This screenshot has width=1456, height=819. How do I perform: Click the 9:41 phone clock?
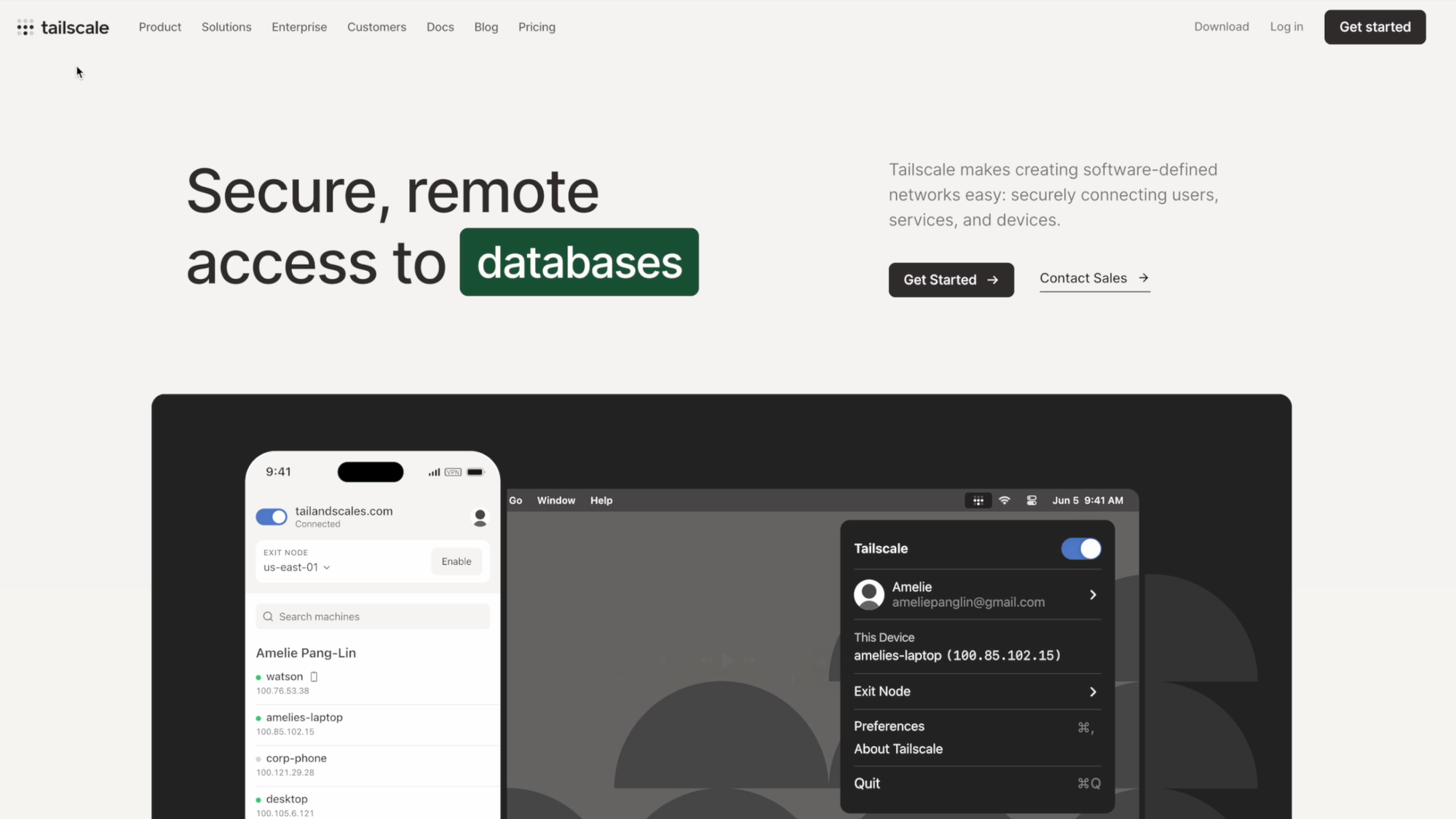coord(278,472)
